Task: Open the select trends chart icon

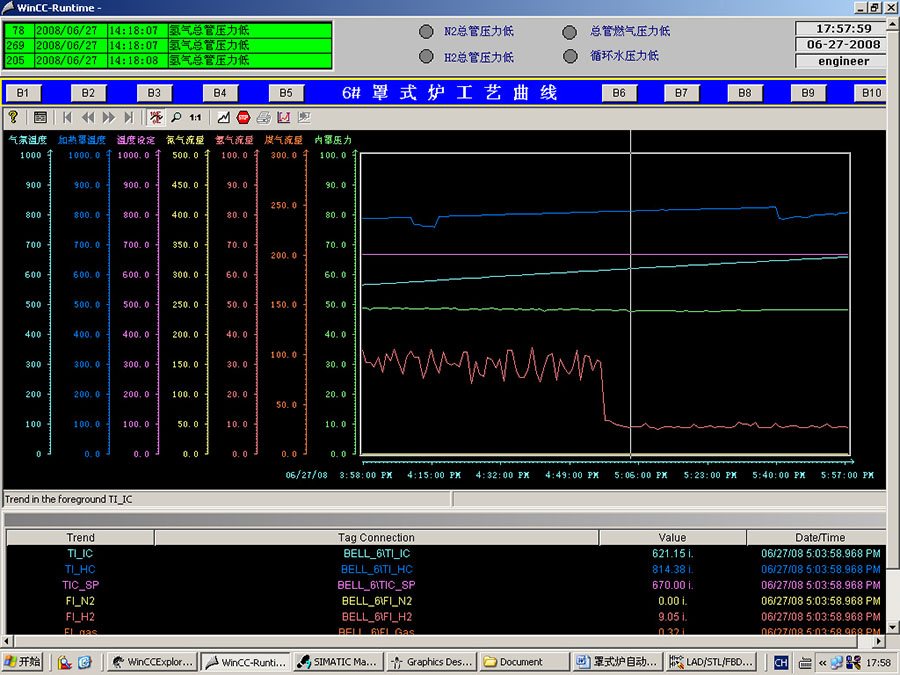Action: pos(223,117)
